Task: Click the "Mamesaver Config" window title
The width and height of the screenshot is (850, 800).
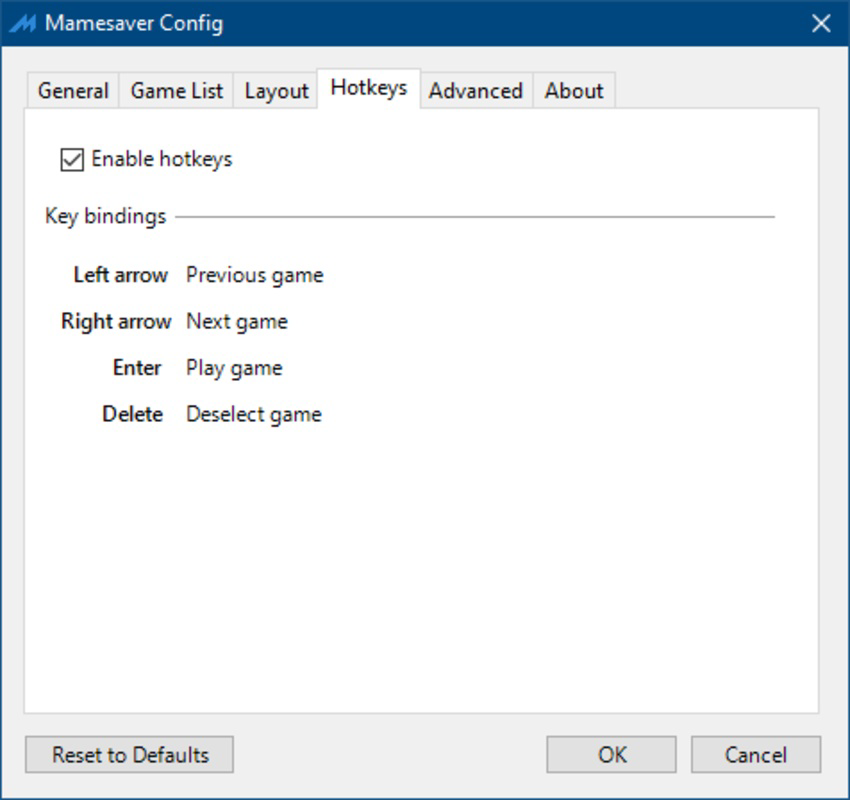Action: click(134, 24)
